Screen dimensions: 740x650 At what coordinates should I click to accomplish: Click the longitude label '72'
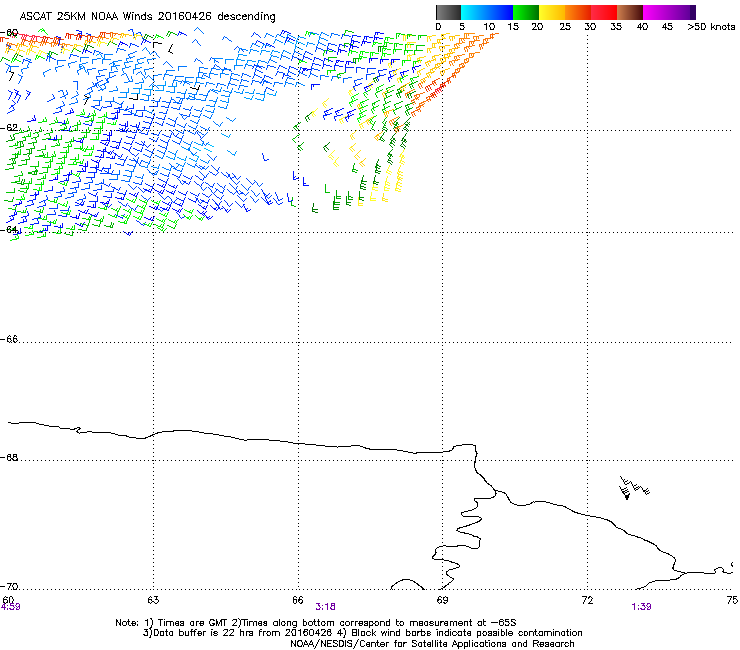587,600
